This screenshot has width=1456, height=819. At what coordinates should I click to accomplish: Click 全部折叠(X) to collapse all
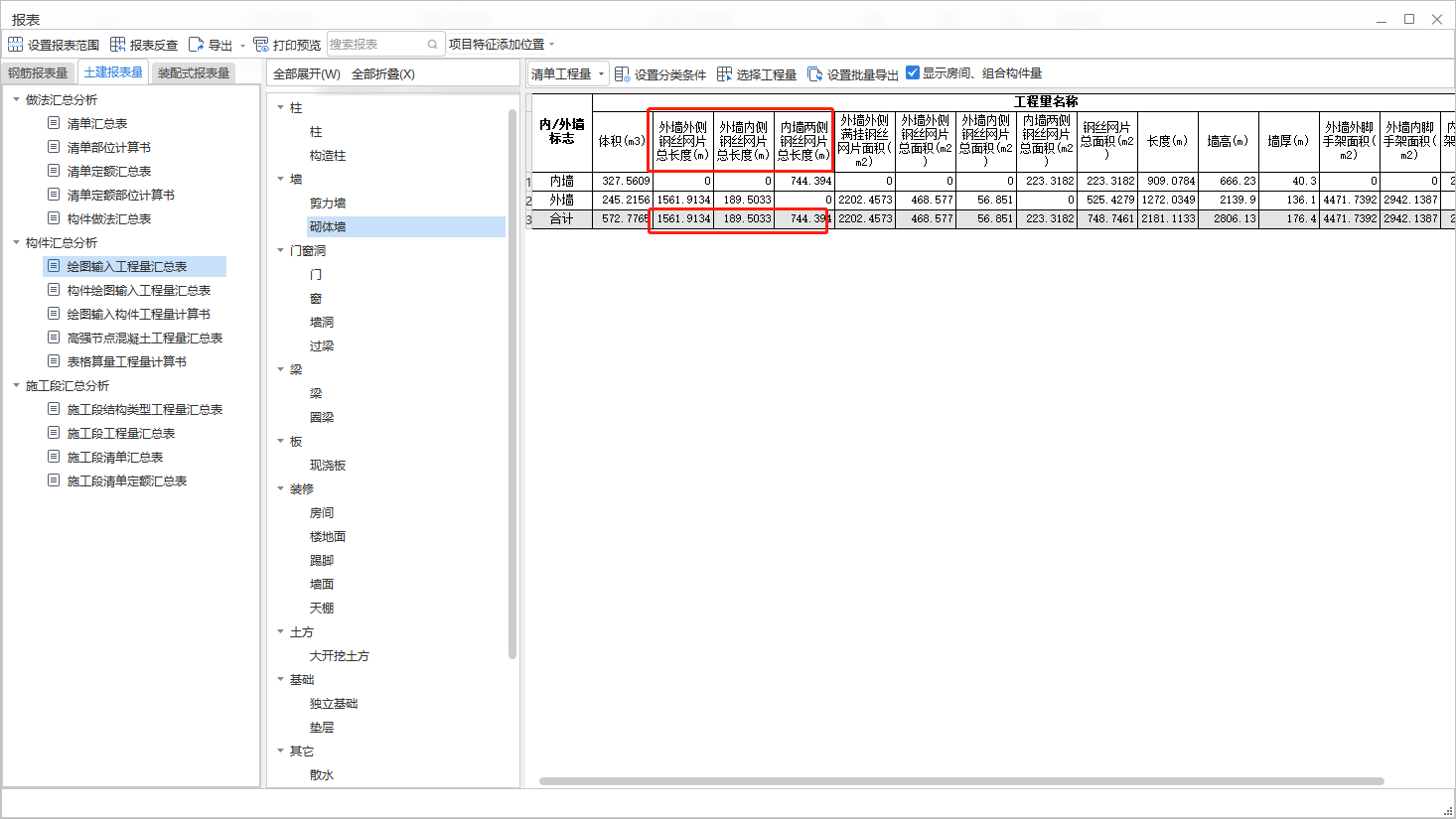(383, 74)
